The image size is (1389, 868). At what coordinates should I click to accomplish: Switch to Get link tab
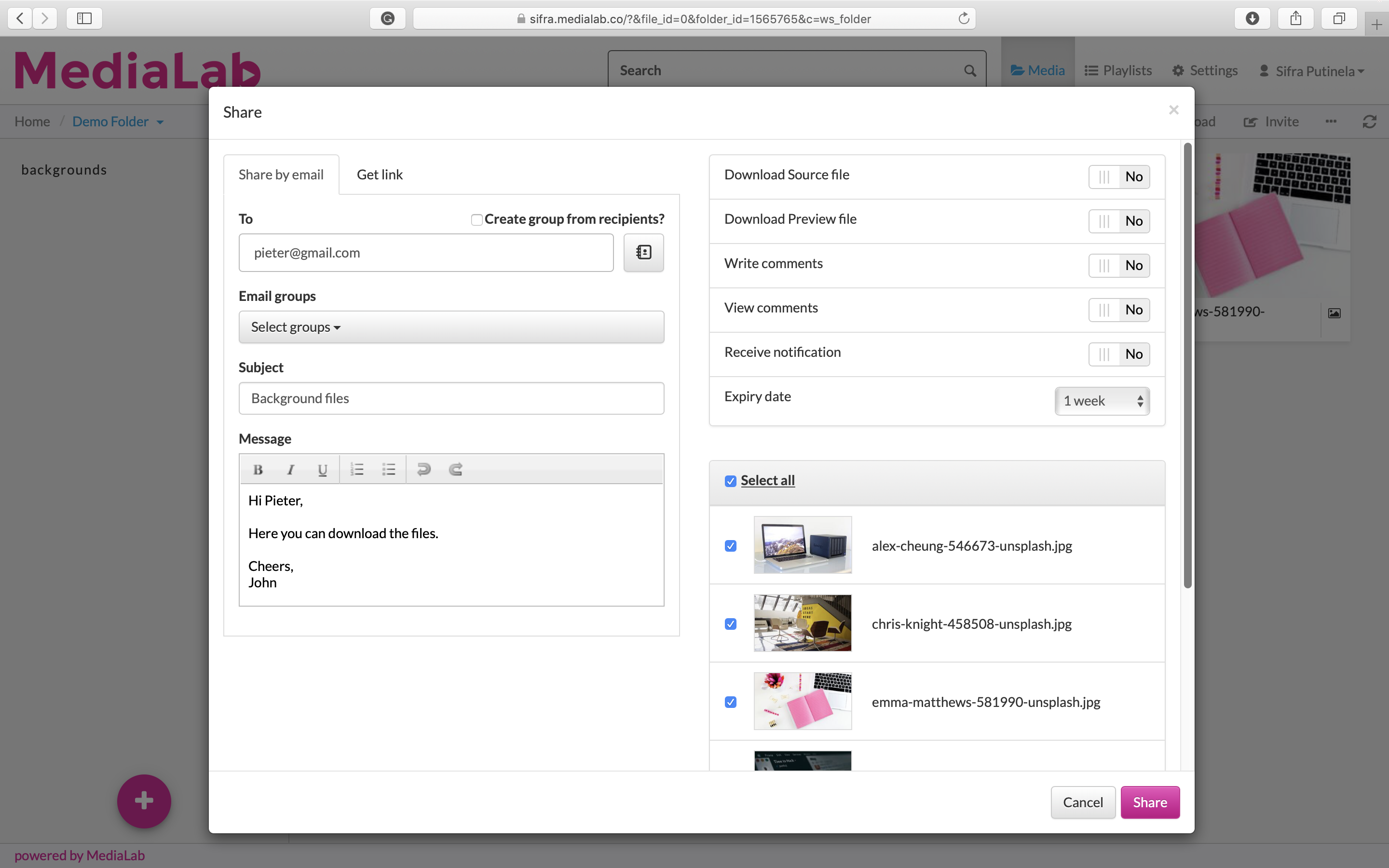coord(380,175)
